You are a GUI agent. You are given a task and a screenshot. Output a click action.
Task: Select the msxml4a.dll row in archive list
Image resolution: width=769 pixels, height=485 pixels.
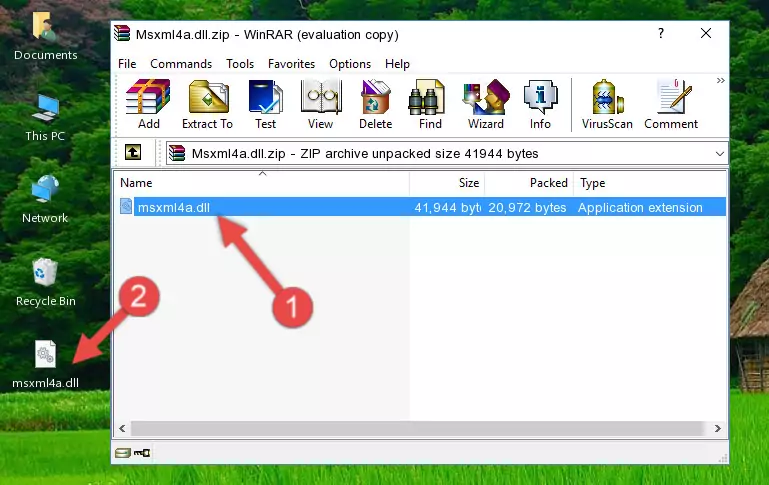click(x=421, y=207)
